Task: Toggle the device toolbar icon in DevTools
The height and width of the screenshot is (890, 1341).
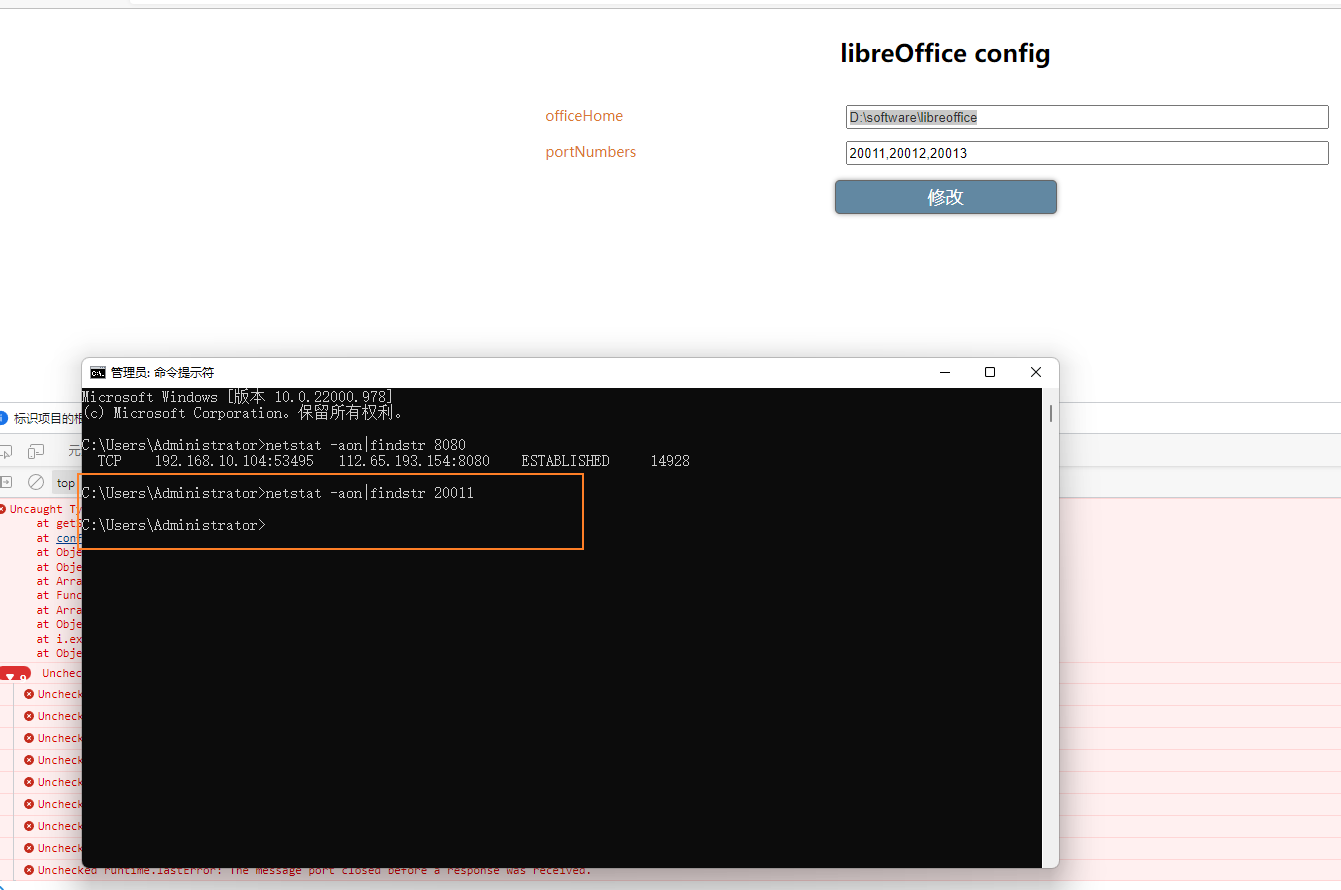Action: 36,451
